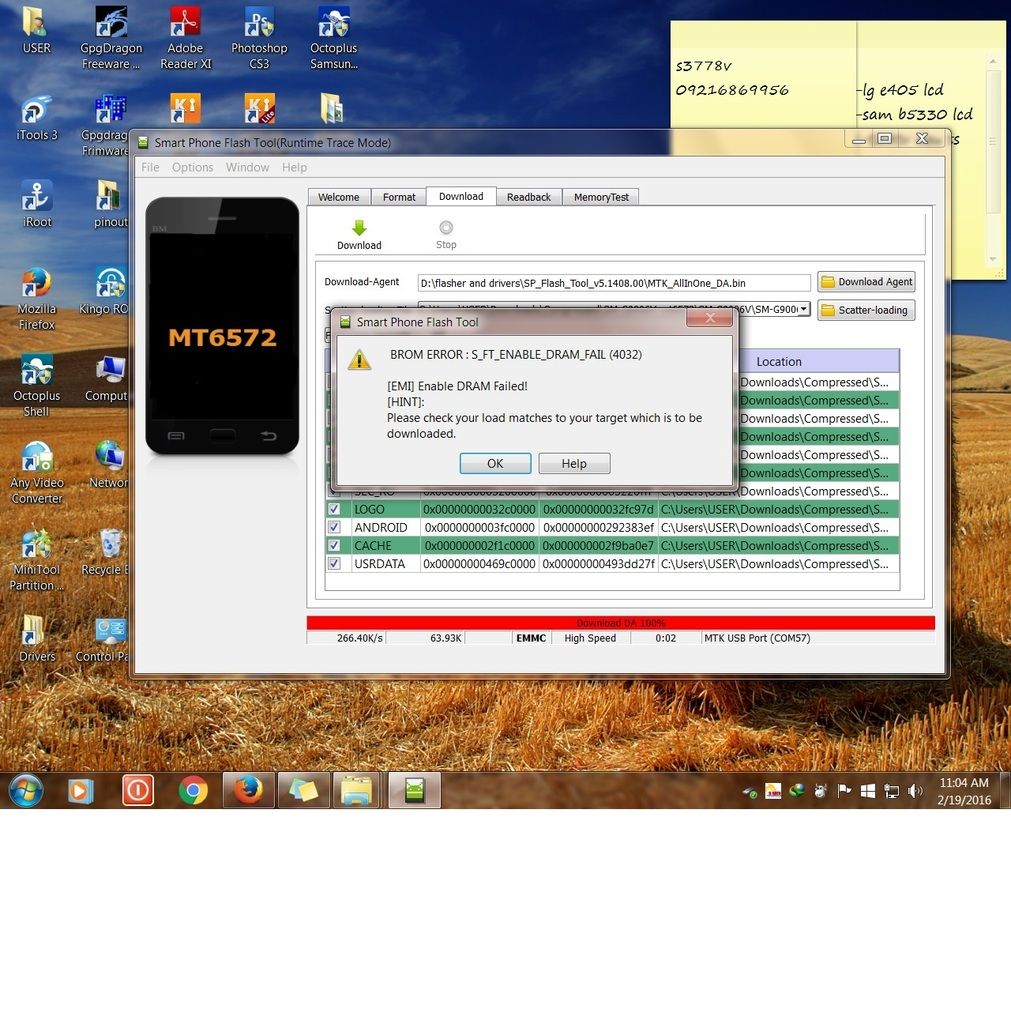
Task: Toggle the ANDROID partition checkbox
Action: (334, 528)
